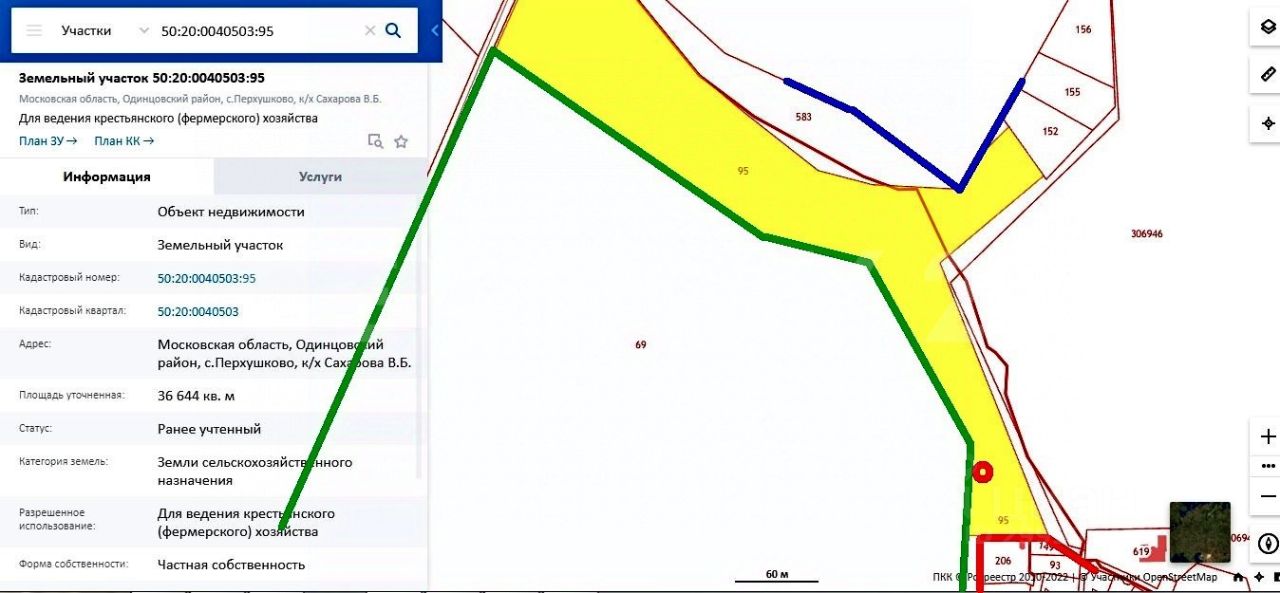Click the 'Земли сельскохозяйственного назначения' value
Image resolution: width=1280 pixels, height=593 pixels.
click(255, 471)
